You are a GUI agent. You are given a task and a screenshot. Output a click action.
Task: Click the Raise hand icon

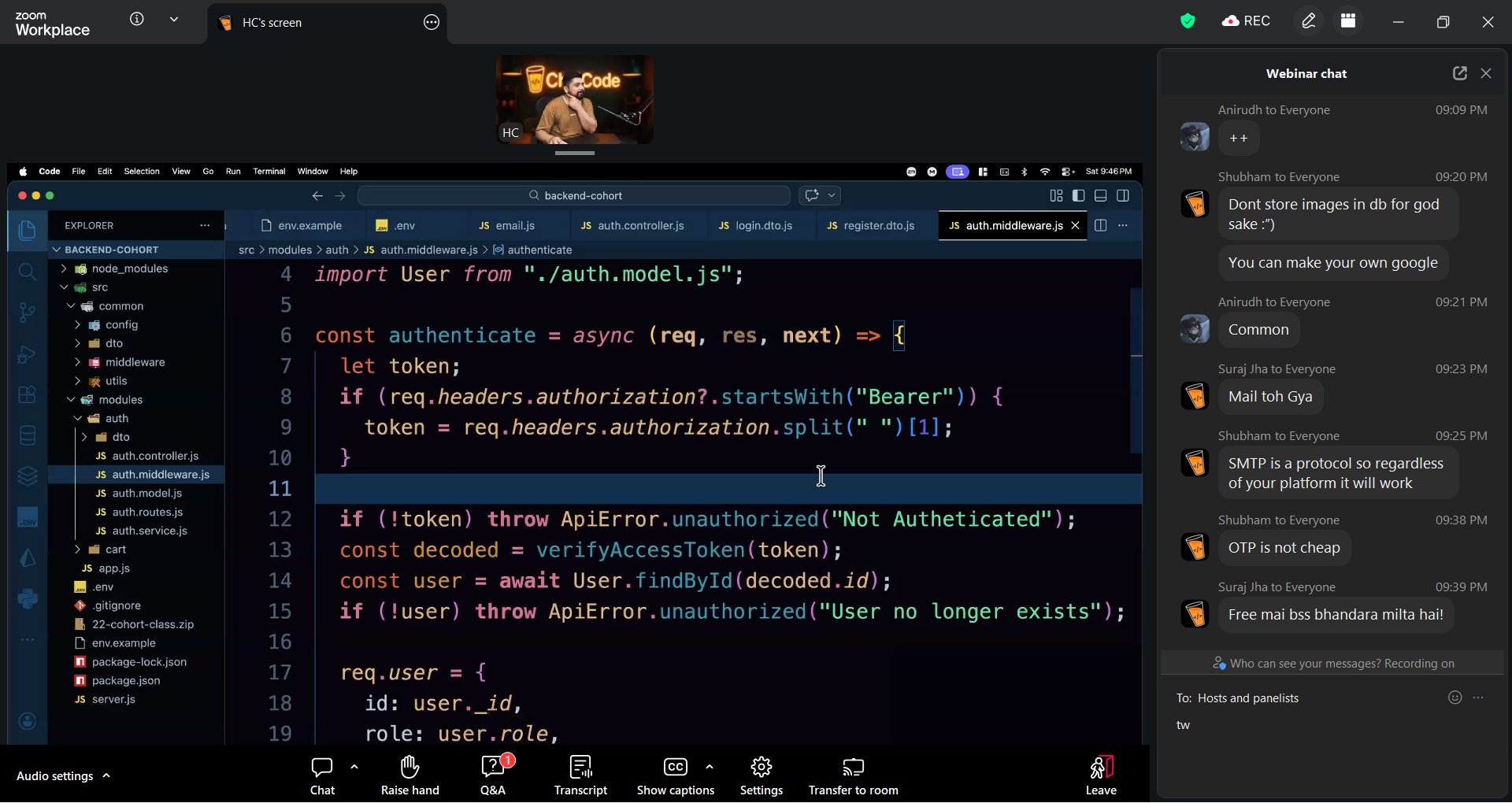pos(409,767)
